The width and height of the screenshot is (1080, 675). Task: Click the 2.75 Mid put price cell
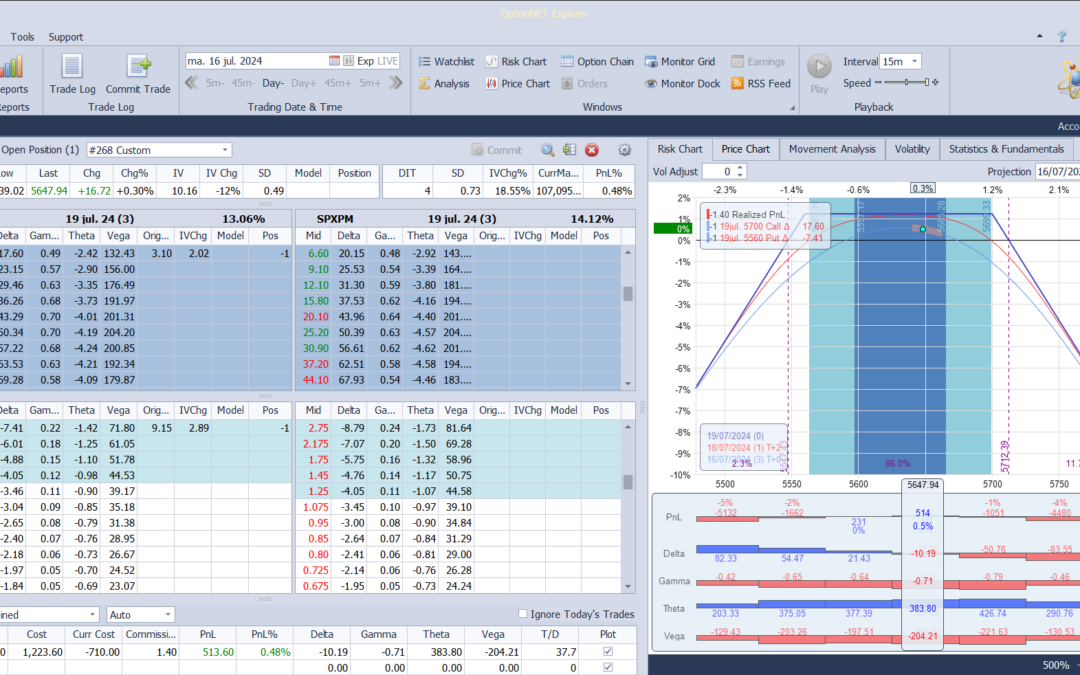point(313,428)
